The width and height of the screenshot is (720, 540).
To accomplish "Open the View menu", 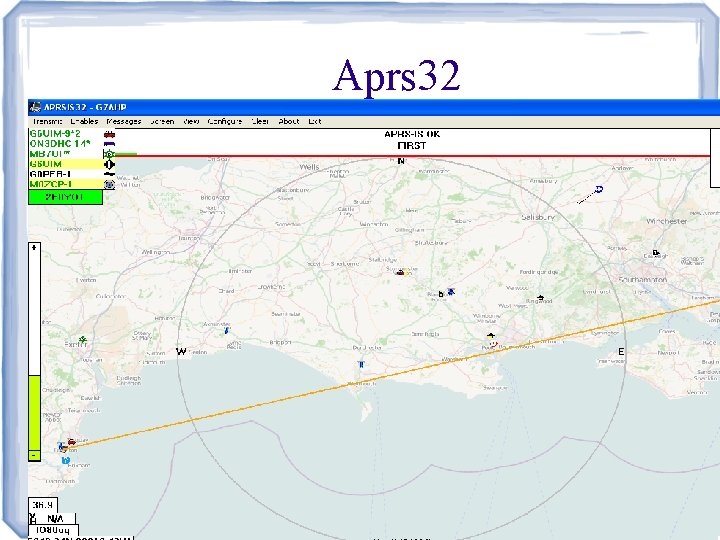I will click(x=191, y=122).
